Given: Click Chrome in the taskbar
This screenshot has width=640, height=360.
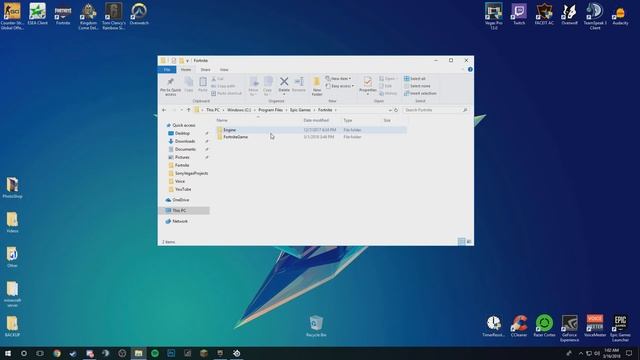Looking at the screenshot, I should pyautogui.click(x=57, y=353).
